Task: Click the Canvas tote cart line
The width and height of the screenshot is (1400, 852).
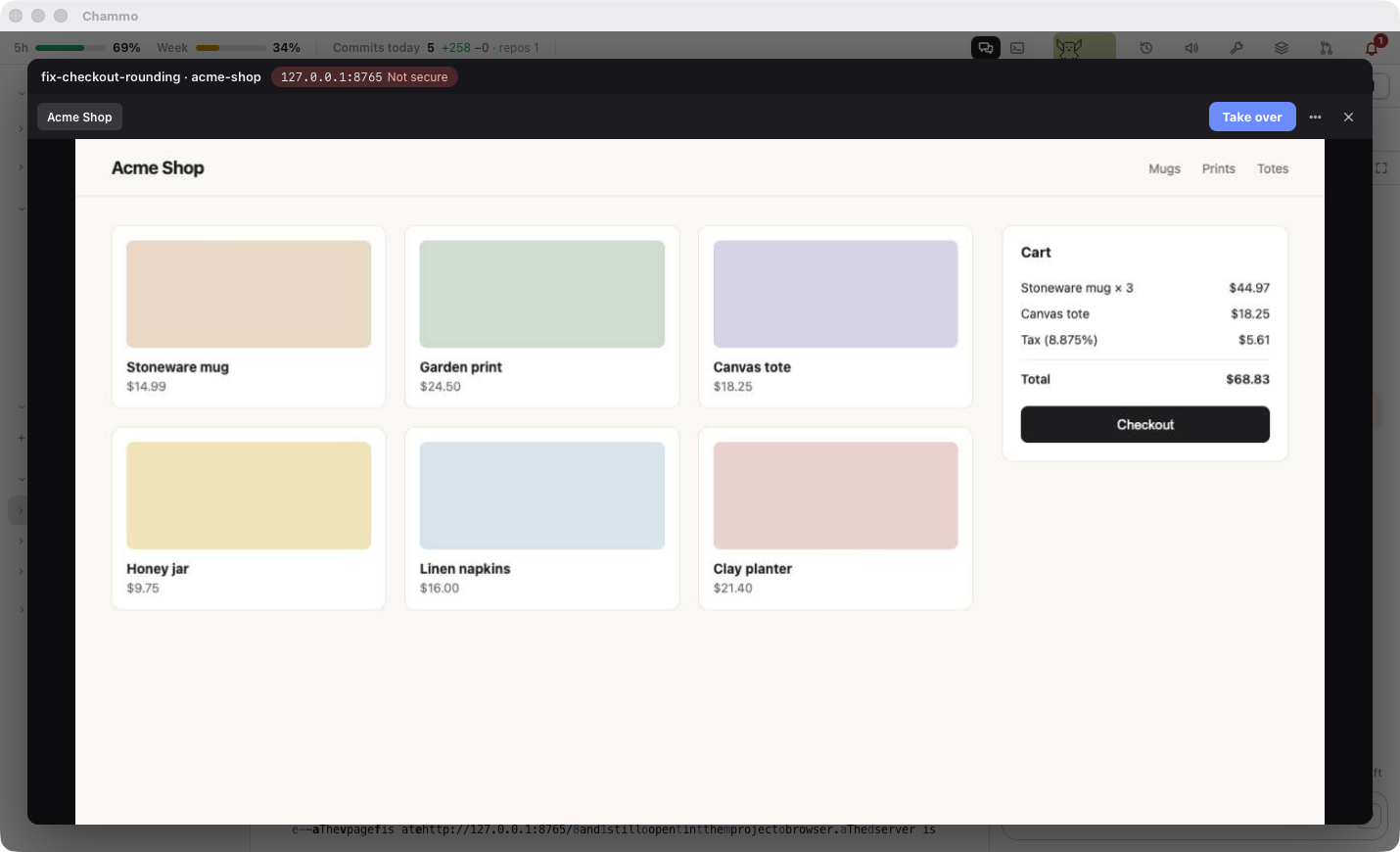Action: (1145, 314)
